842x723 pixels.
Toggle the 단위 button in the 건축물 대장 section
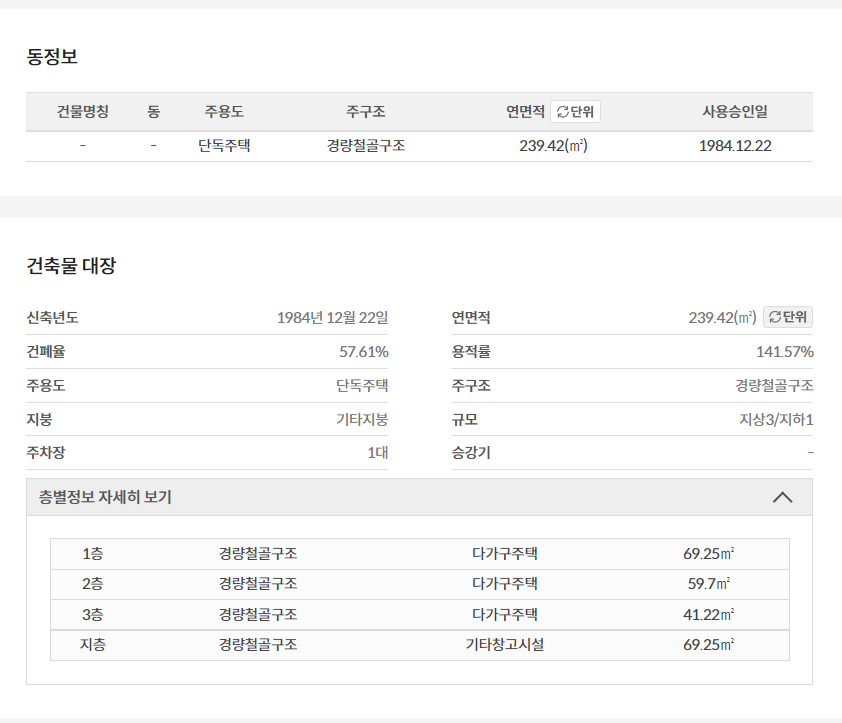[x=788, y=317]
